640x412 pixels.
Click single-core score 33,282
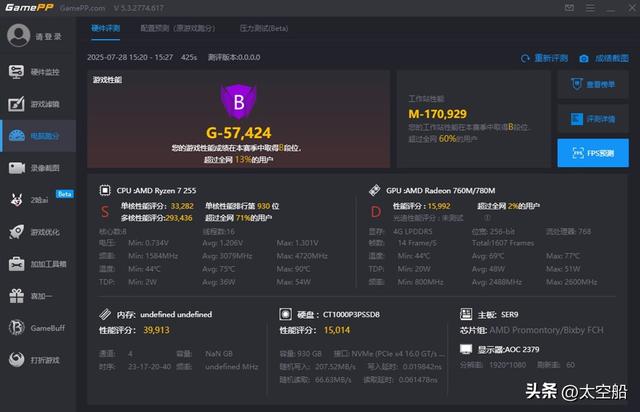(x=182, y=206)
